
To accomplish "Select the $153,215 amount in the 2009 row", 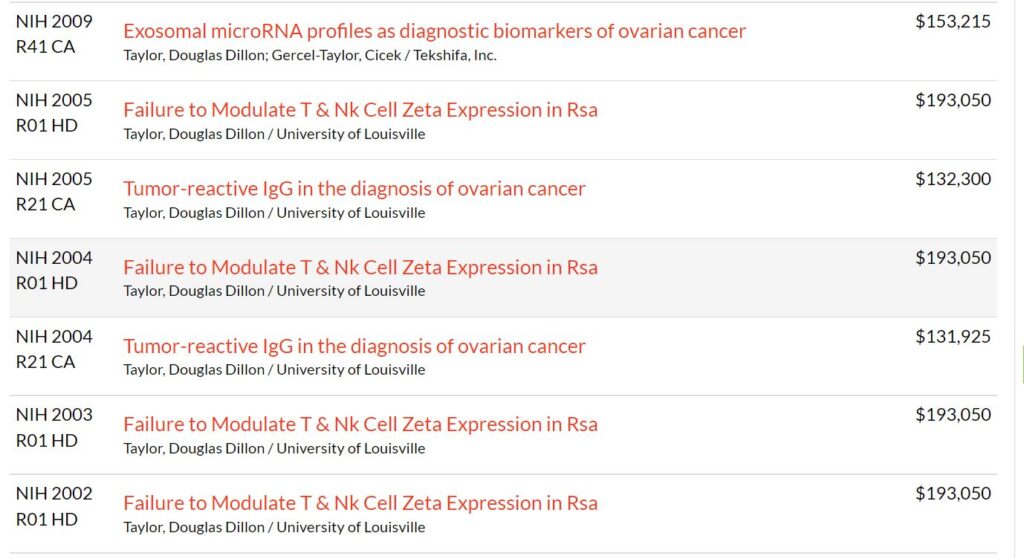I will click(953, 22).
